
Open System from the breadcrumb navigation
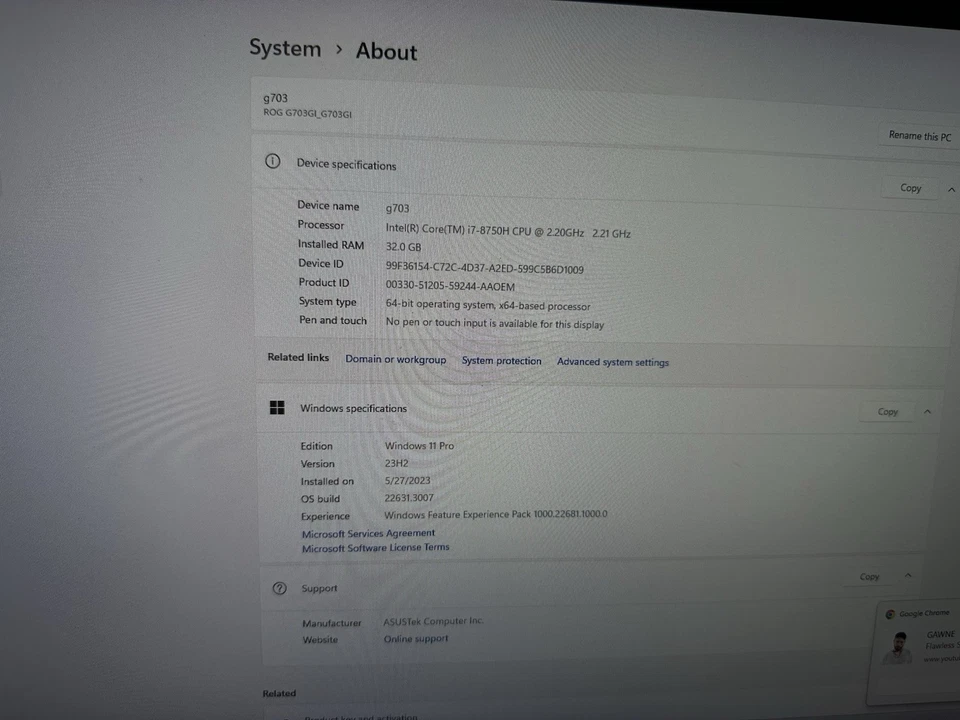[x=285, y=48]
